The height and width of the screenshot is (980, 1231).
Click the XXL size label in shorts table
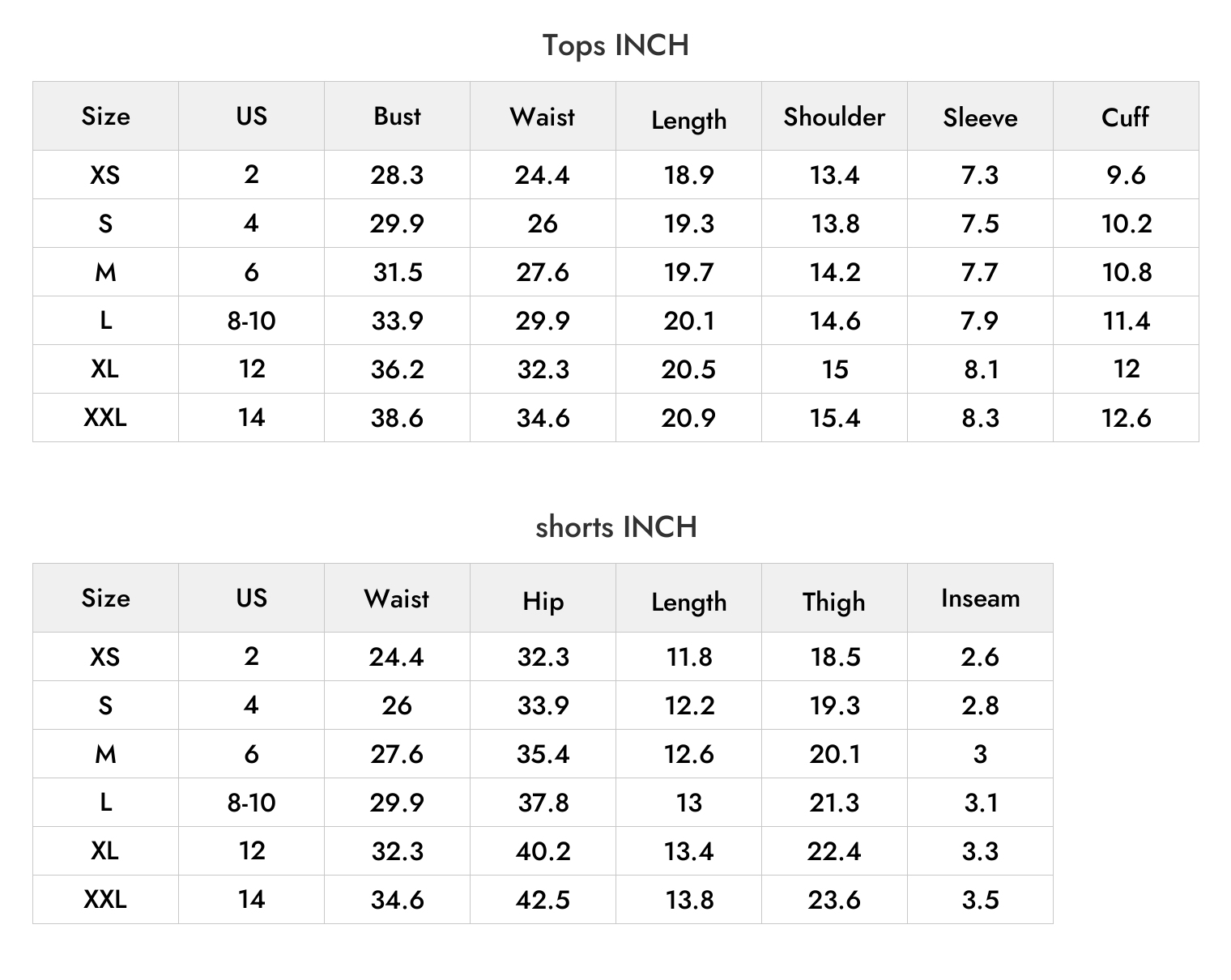click(x=105, y=899)
